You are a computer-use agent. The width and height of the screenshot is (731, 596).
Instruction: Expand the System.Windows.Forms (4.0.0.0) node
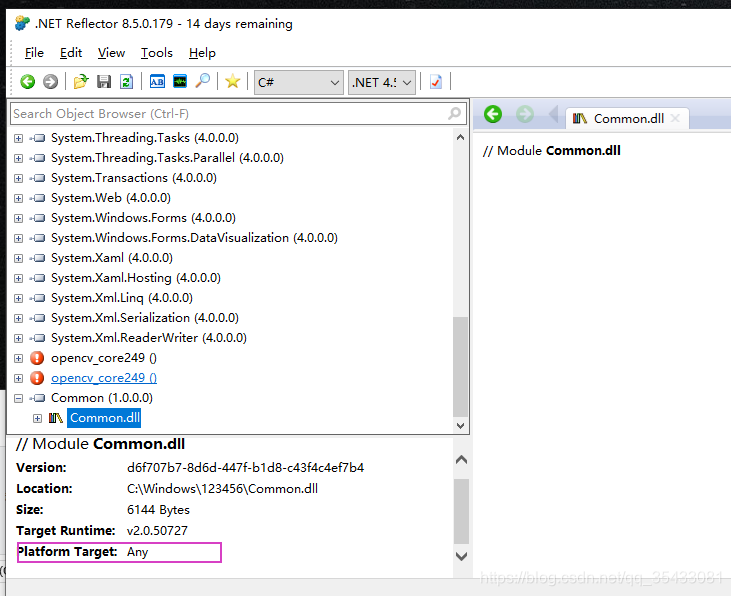pos(18,218)
